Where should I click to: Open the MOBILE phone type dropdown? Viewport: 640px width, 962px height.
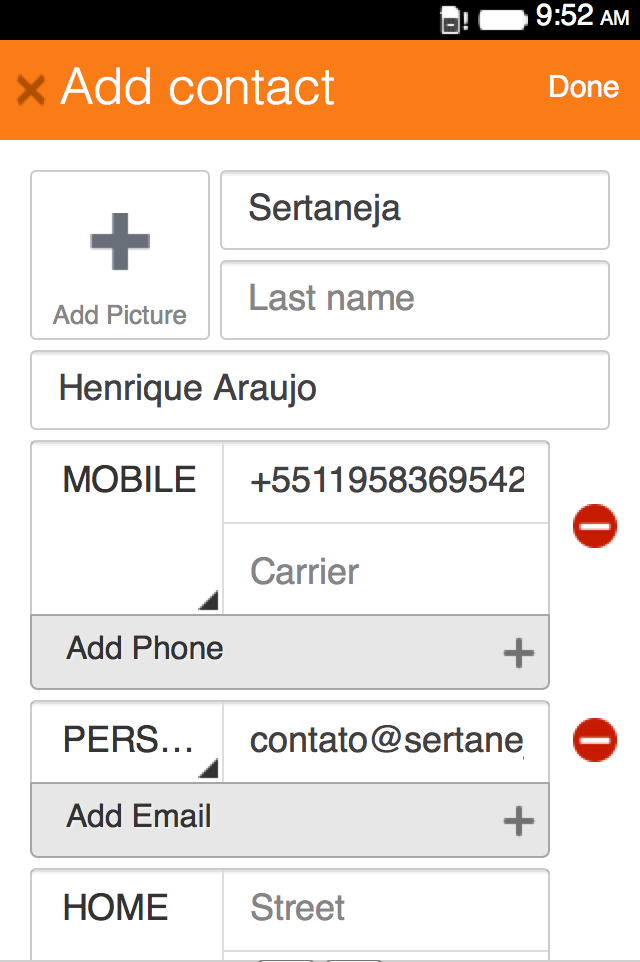128,526
